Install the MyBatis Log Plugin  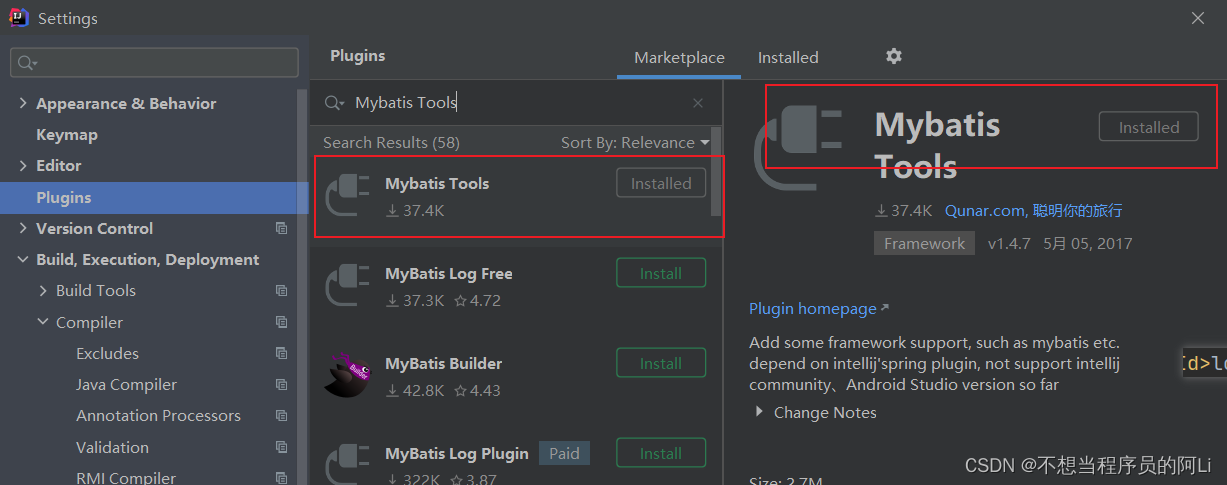coord(661,453)
